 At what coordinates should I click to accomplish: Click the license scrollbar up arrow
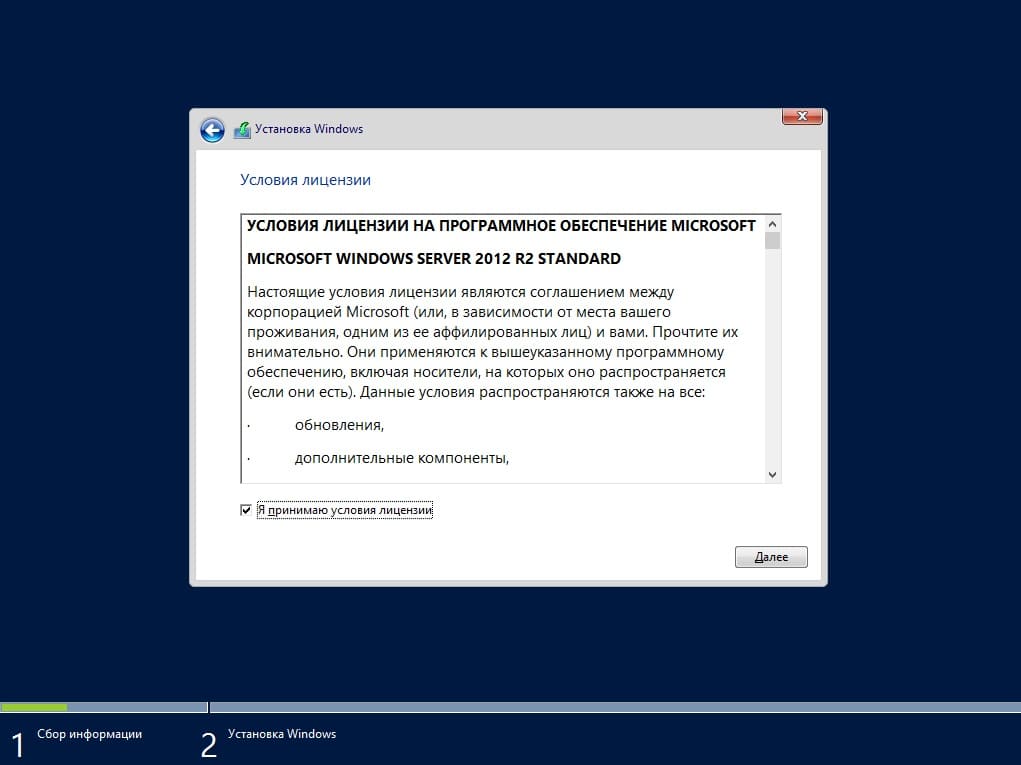772,224
